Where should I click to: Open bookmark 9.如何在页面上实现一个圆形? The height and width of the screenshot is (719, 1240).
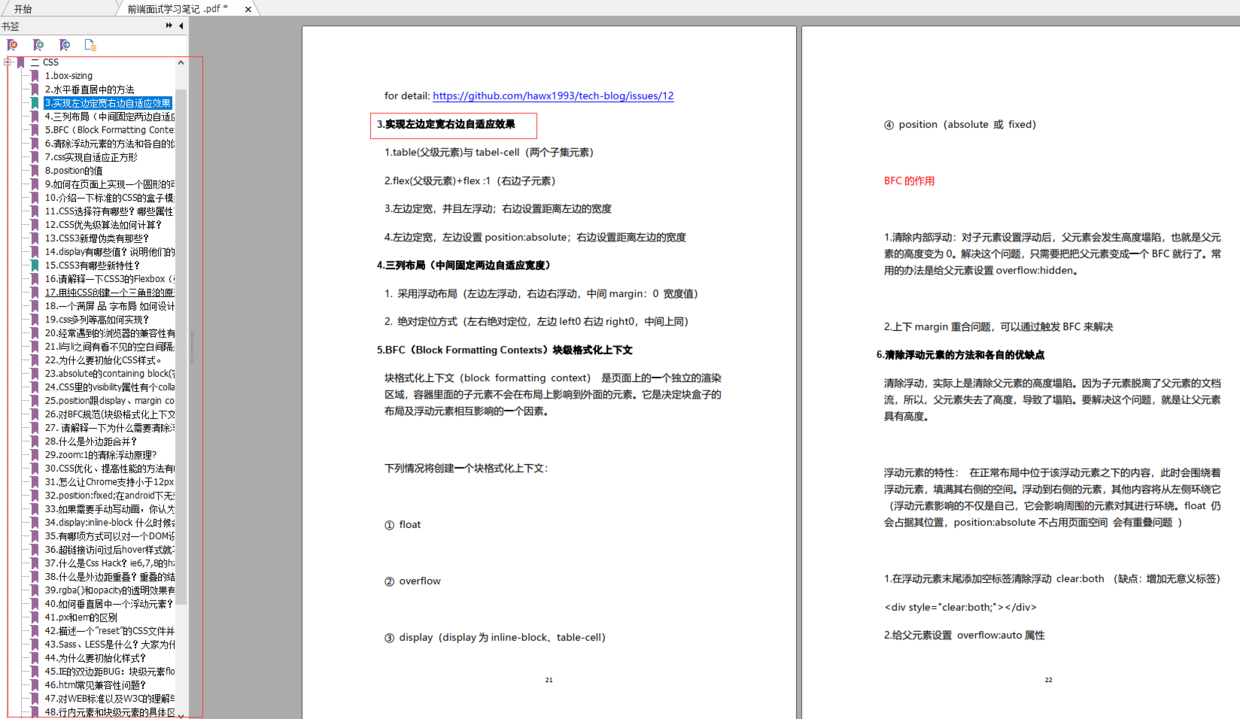(x=109, y=184)
